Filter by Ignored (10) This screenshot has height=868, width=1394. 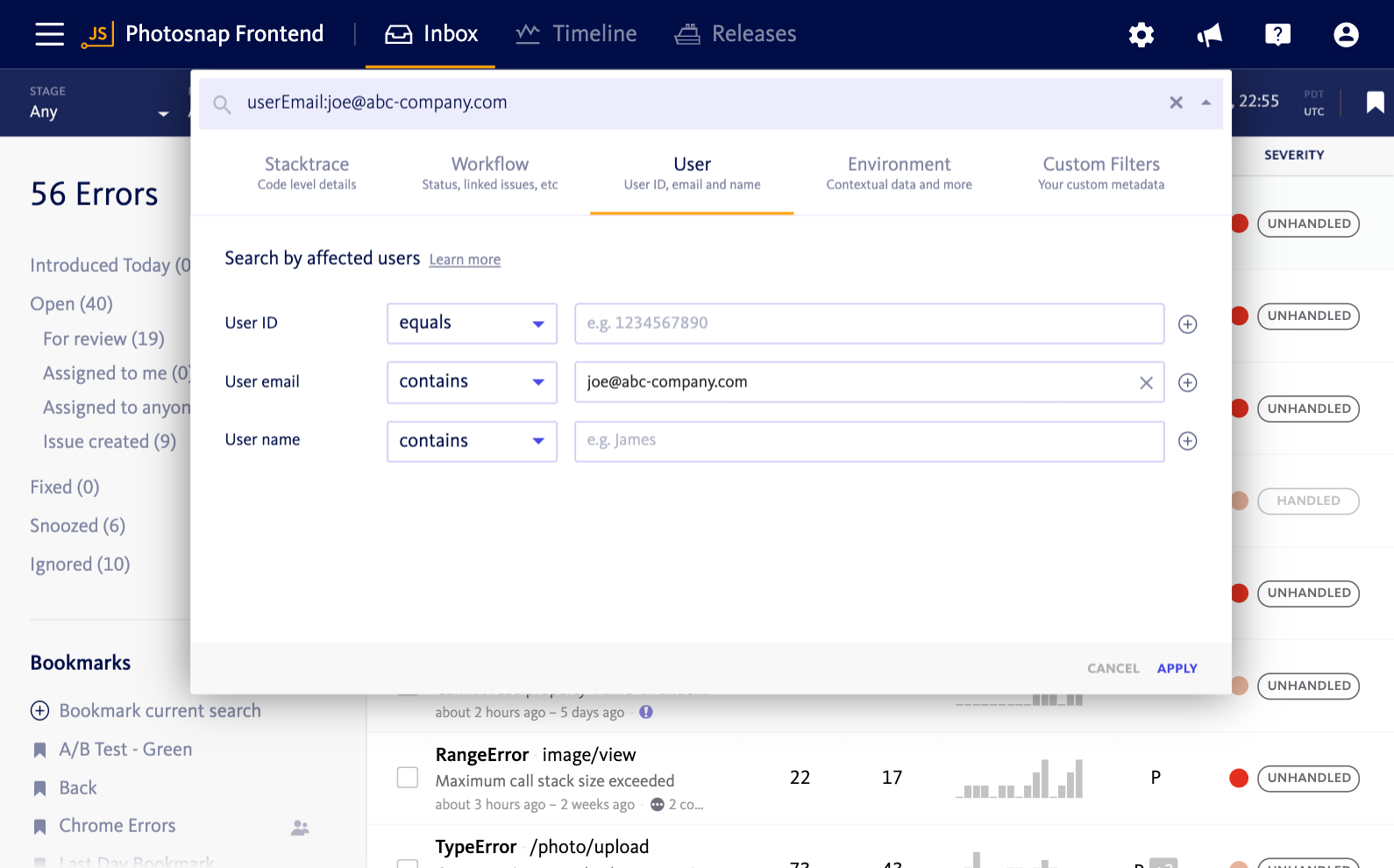tap(80, 565)
